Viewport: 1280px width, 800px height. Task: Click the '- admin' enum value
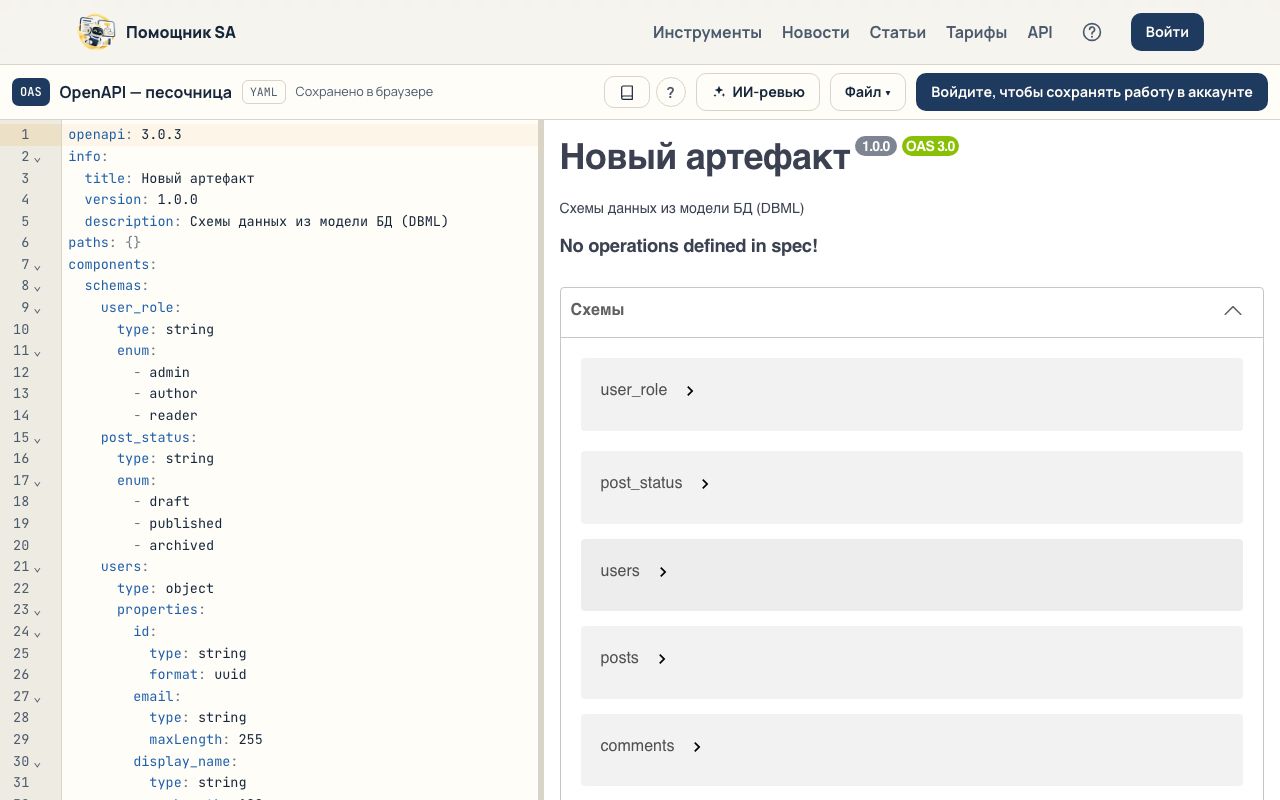[x=161, y=372]
